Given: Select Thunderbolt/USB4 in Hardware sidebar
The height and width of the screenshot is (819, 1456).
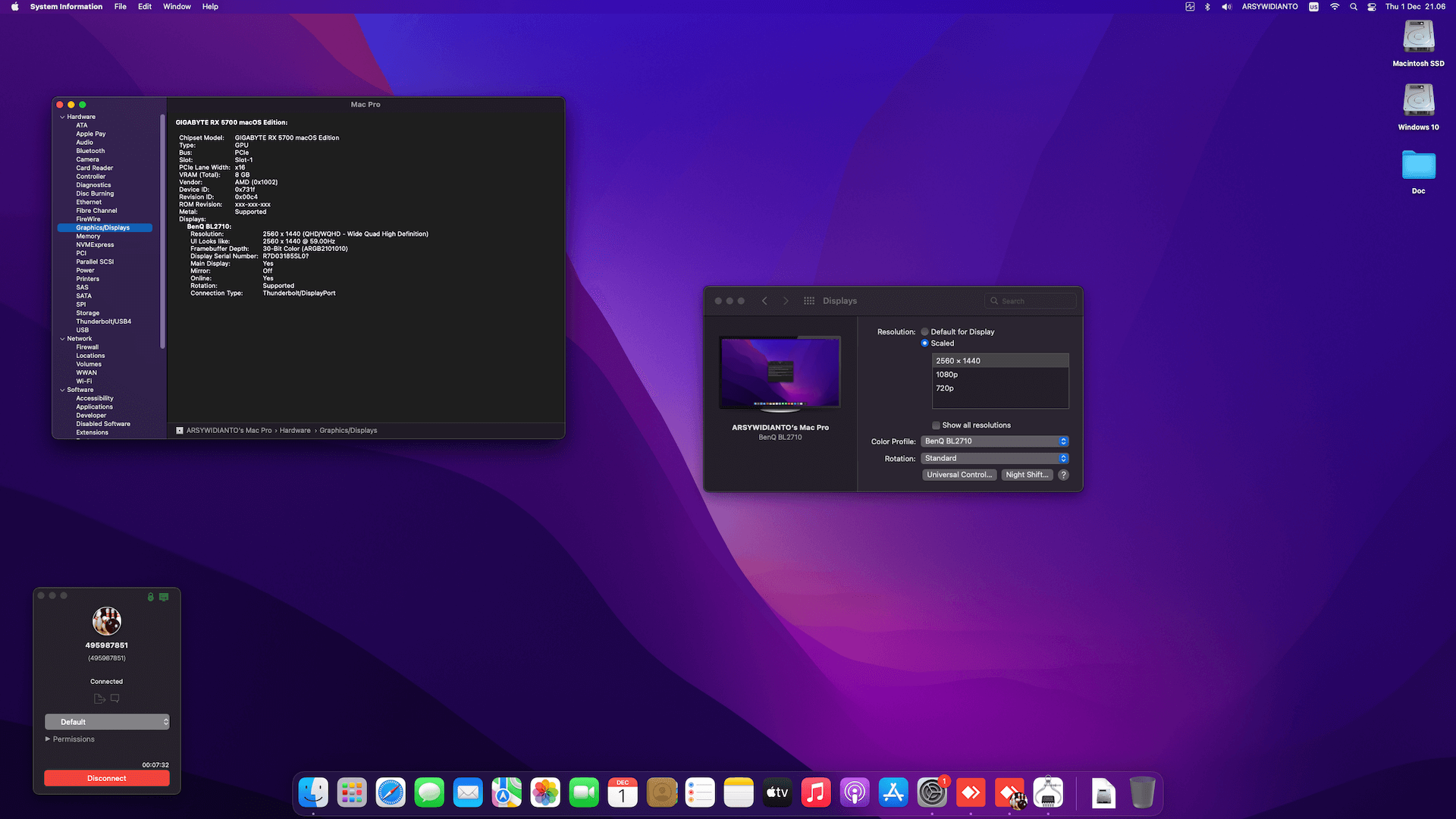Looking at the screenshot, I should tap(104, 322).
